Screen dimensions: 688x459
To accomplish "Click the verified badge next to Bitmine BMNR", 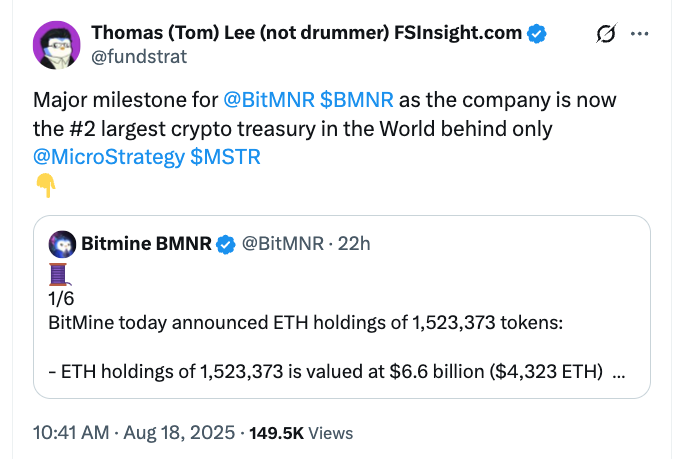I will pos(227,243).
